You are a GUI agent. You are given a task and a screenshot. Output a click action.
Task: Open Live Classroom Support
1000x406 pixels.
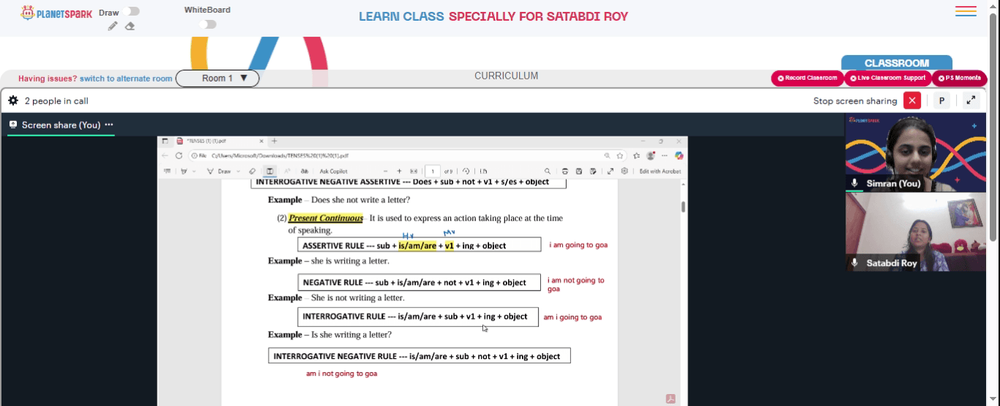888,78
